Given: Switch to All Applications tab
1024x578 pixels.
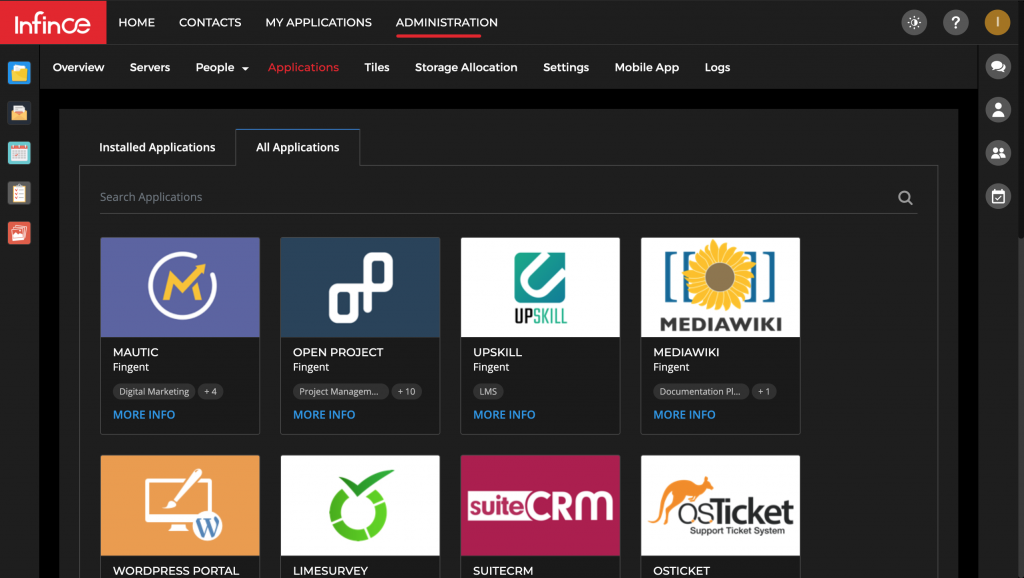Looking at the screenshot, I should (x=298, y=148).
